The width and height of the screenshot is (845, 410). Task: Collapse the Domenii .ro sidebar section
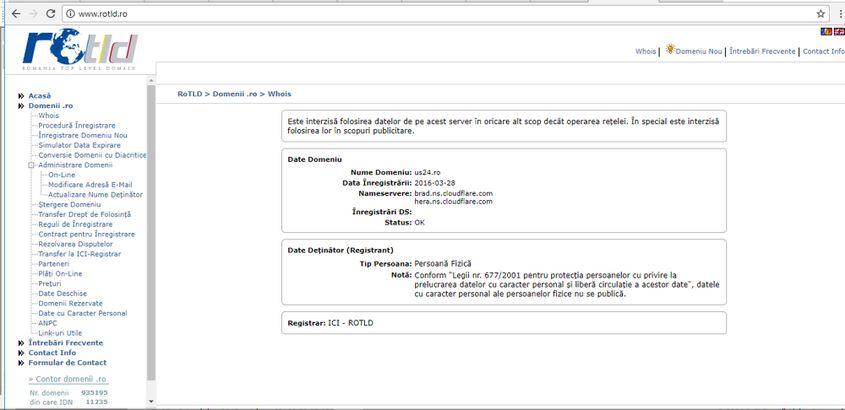(x=20, y=105)
